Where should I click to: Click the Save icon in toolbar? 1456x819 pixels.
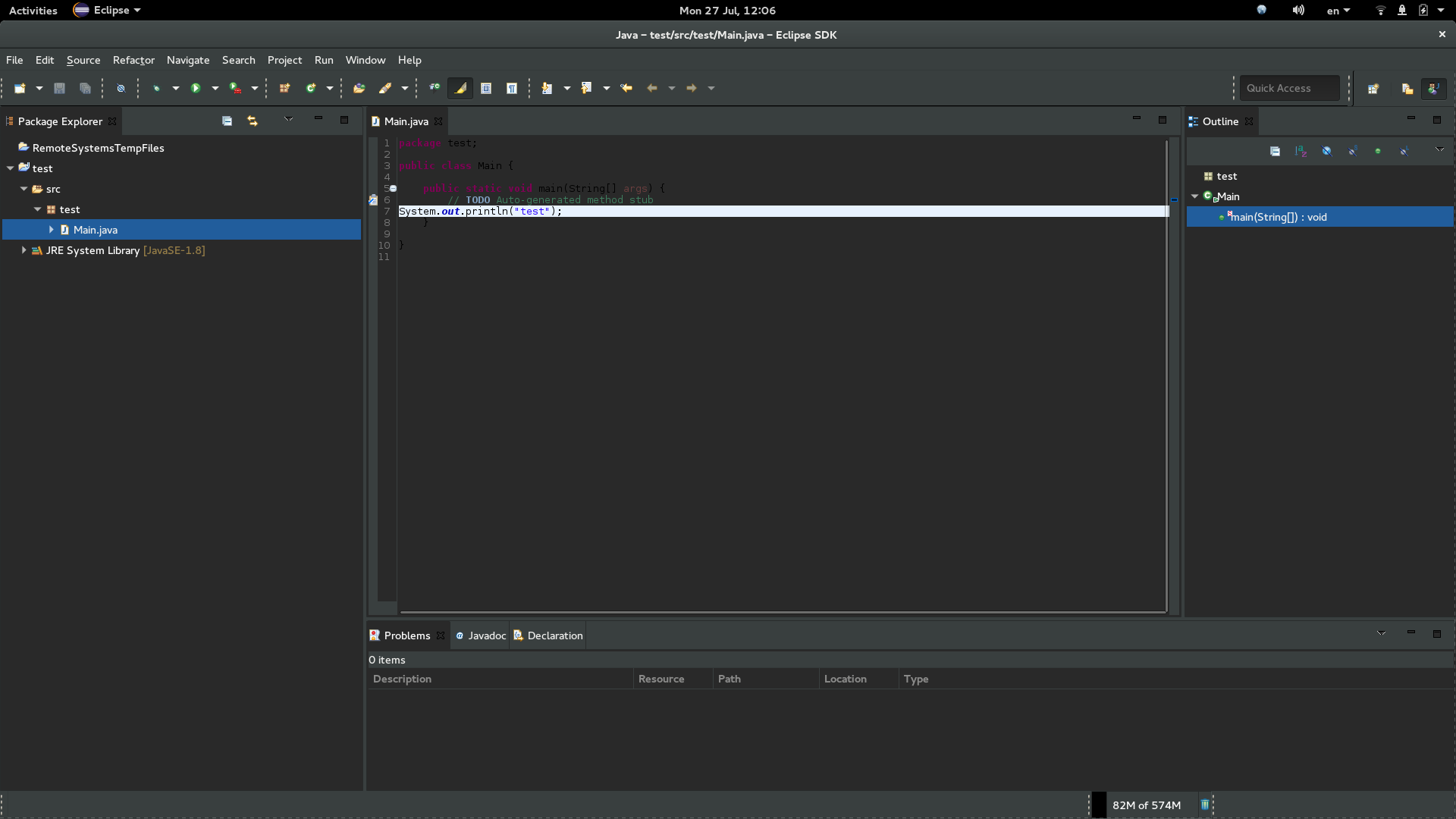point(59,88)
